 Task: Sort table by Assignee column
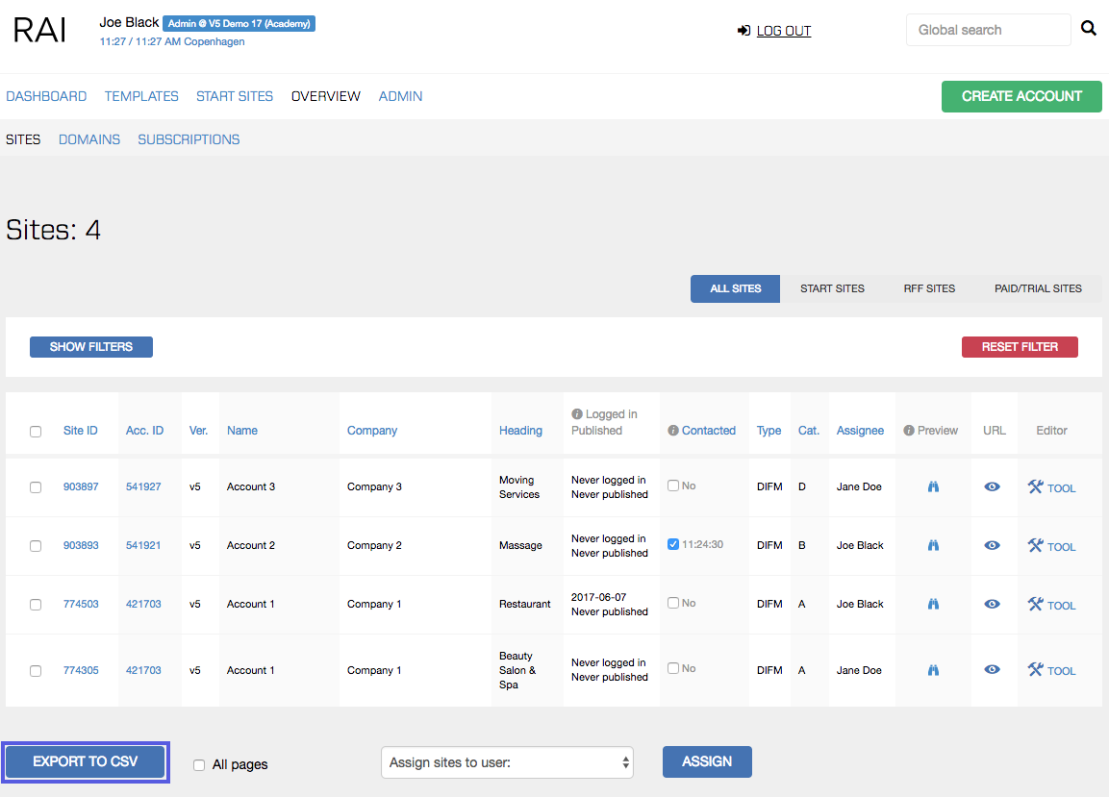(x=860, y=430)
